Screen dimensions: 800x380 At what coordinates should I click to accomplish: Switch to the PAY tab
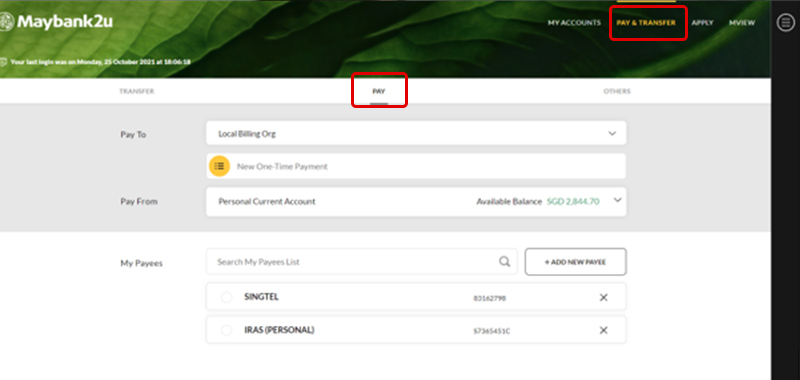(x=379, y=91)
